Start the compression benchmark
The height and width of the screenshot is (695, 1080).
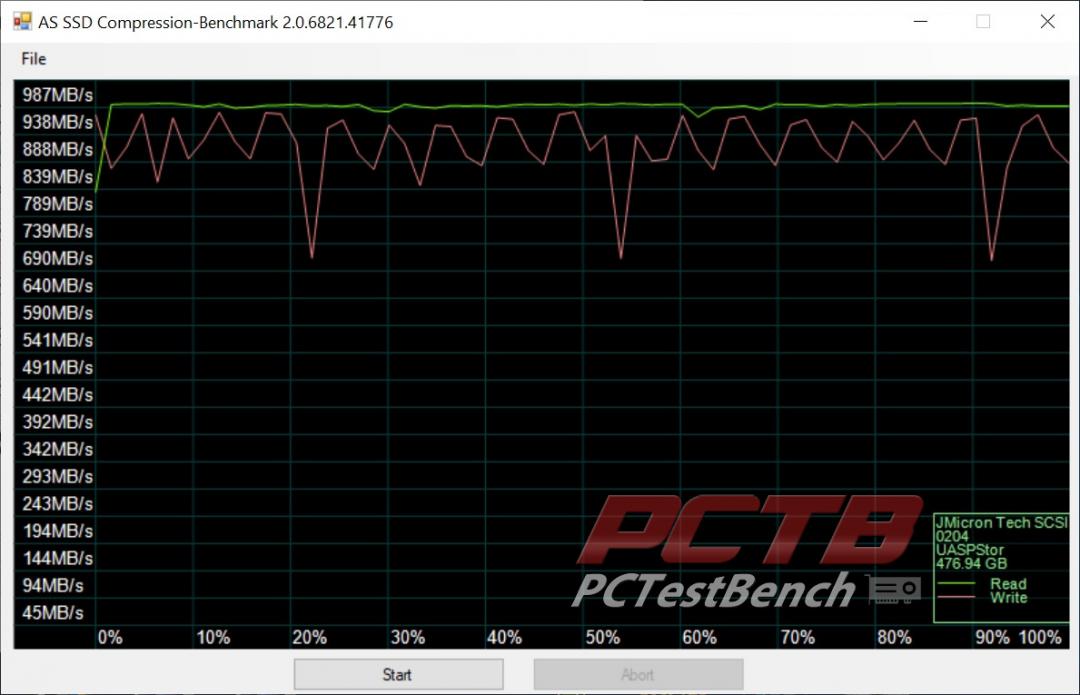(398, 674)
